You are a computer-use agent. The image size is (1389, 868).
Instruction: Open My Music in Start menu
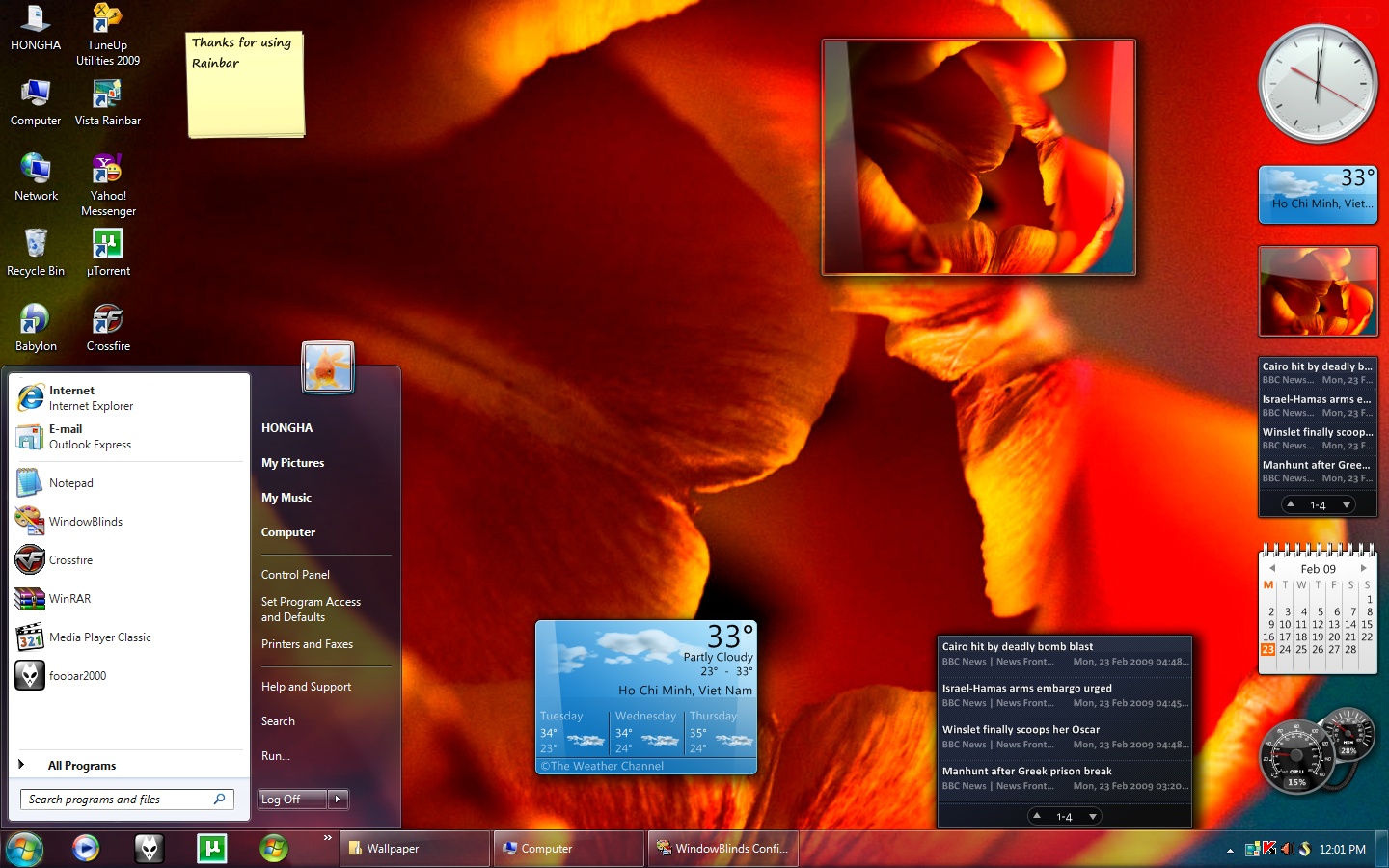(286, 497)
